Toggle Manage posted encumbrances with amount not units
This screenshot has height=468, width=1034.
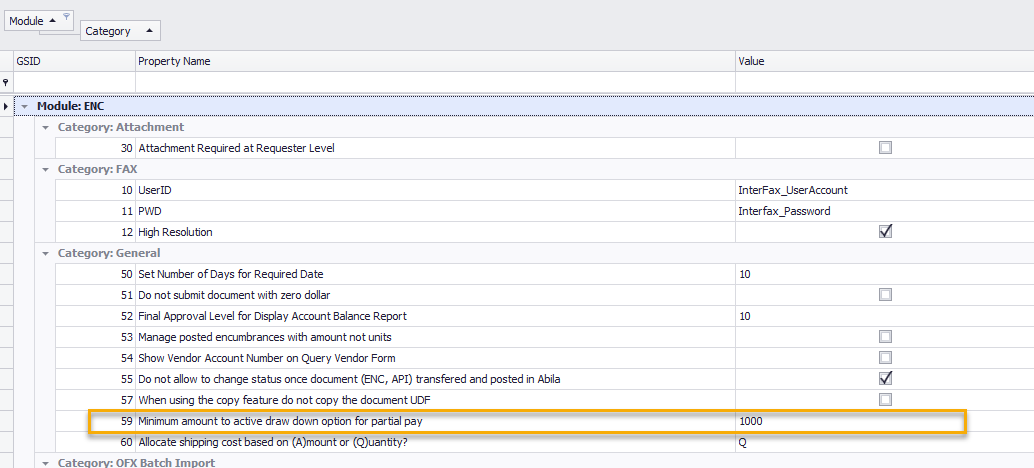click(x=884, y=337)
